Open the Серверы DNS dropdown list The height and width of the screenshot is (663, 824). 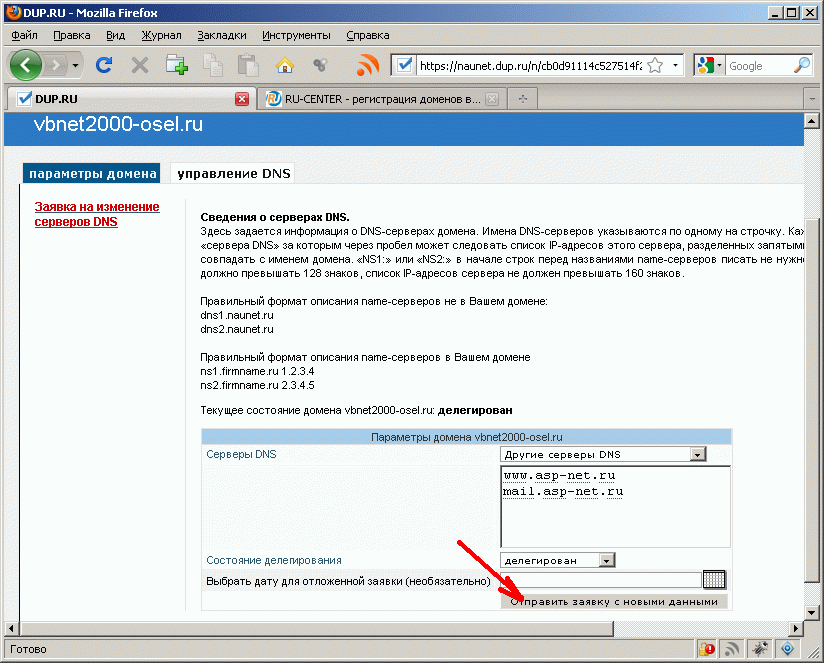tap(603, 454)
